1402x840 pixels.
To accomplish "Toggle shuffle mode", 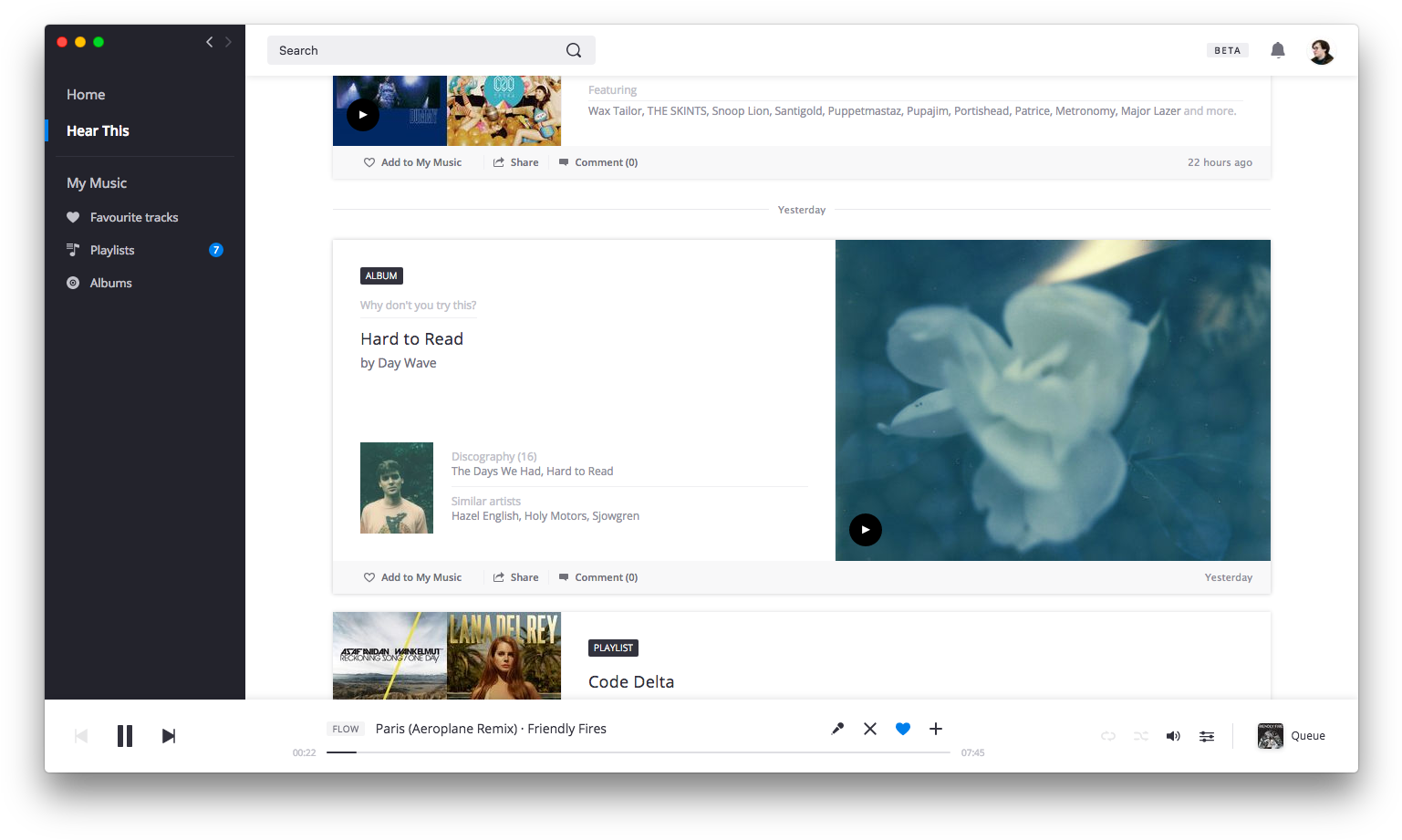I will coord(1141,736).
